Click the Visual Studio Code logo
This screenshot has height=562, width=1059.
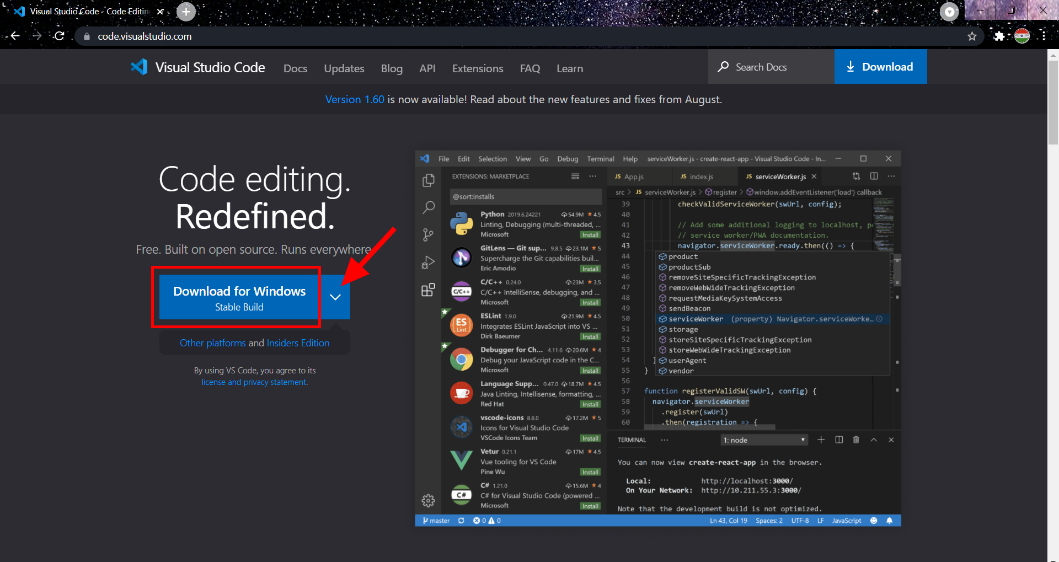(197, 68)
